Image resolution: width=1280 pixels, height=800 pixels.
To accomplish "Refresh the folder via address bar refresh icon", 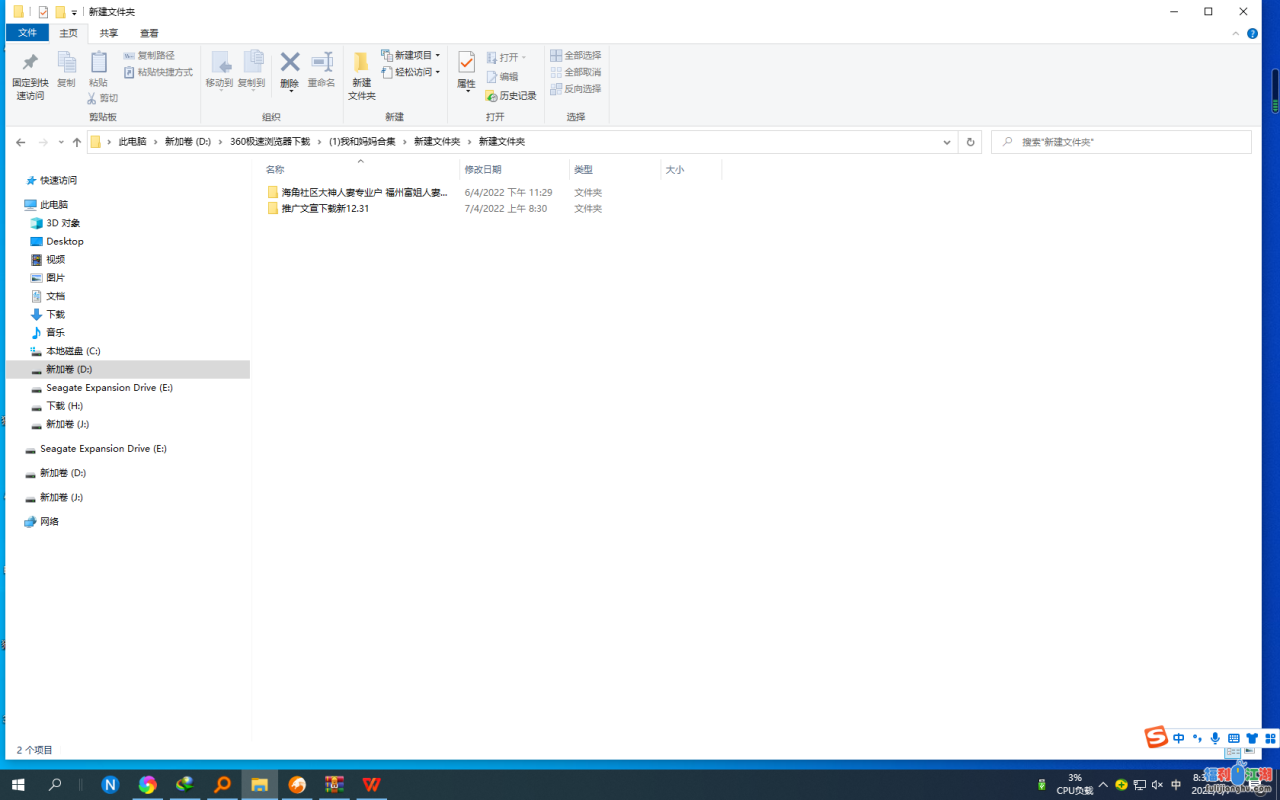I will tap(970, 142).
